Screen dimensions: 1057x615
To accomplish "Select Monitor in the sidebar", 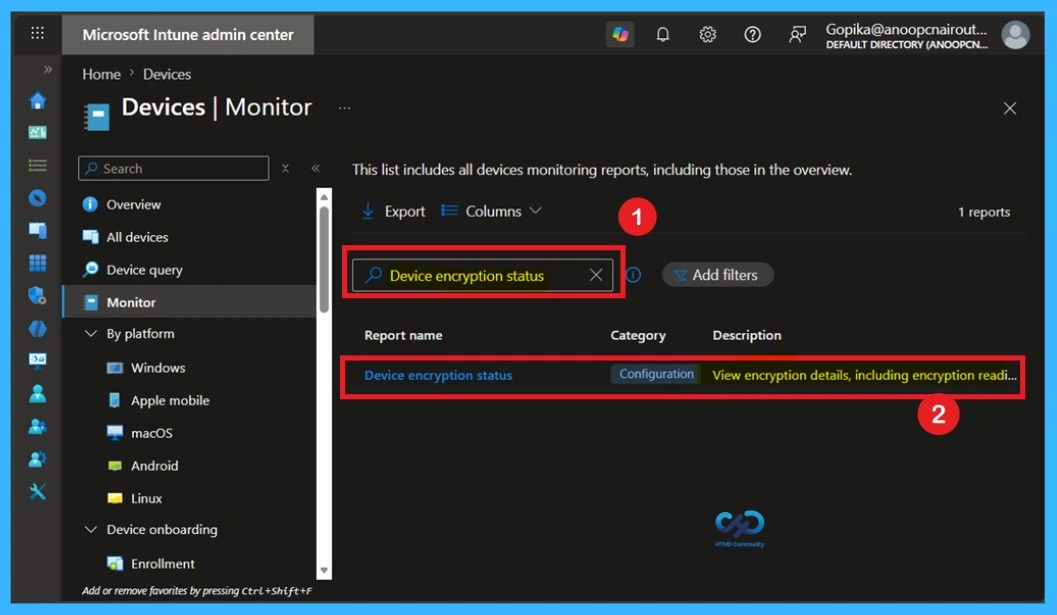I will click(x=189, y=302).
